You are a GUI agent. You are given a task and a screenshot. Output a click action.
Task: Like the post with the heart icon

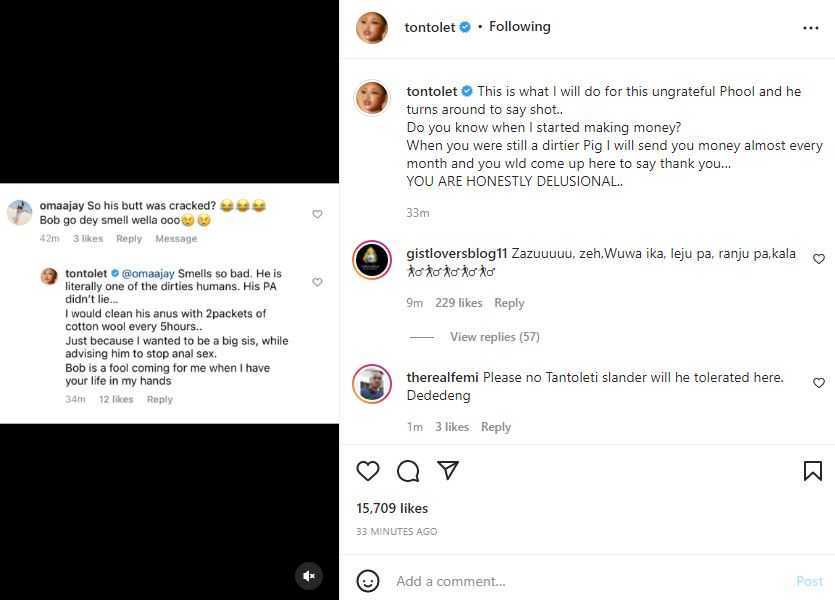click(x=368, y=471)
